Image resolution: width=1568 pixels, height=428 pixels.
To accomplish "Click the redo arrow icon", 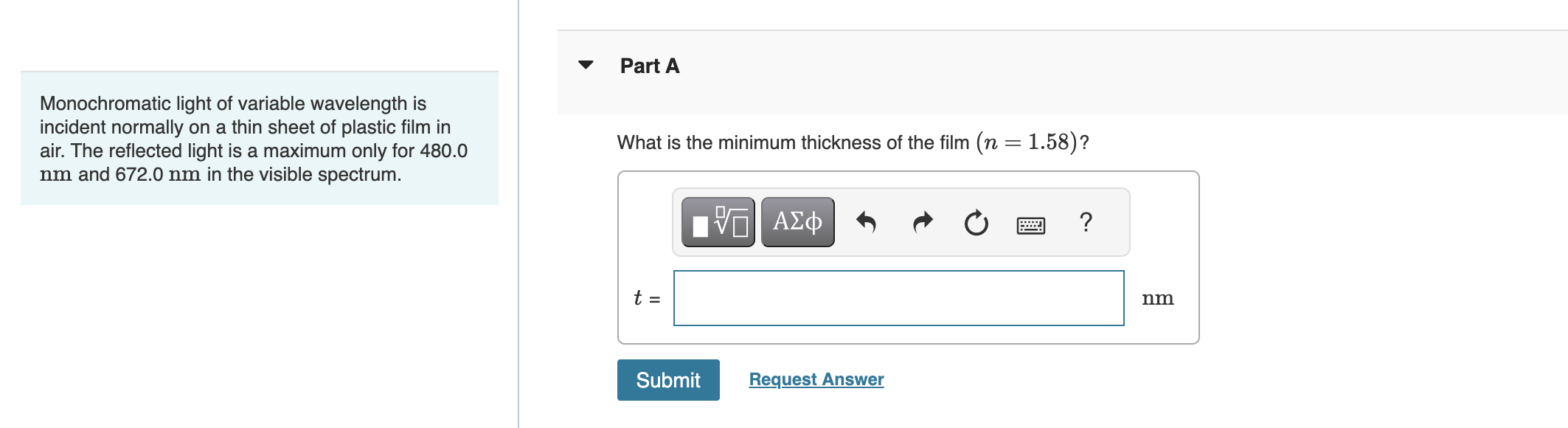I will 922,222.
